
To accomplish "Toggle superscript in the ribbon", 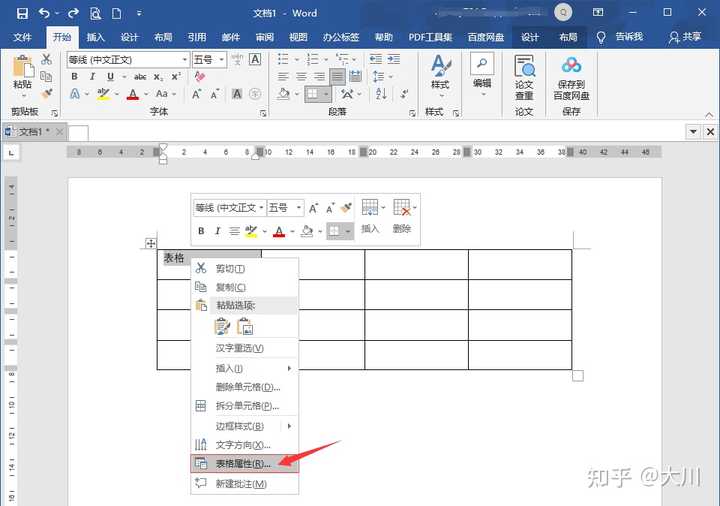I will pyautogui.click(x=176, y=77).
